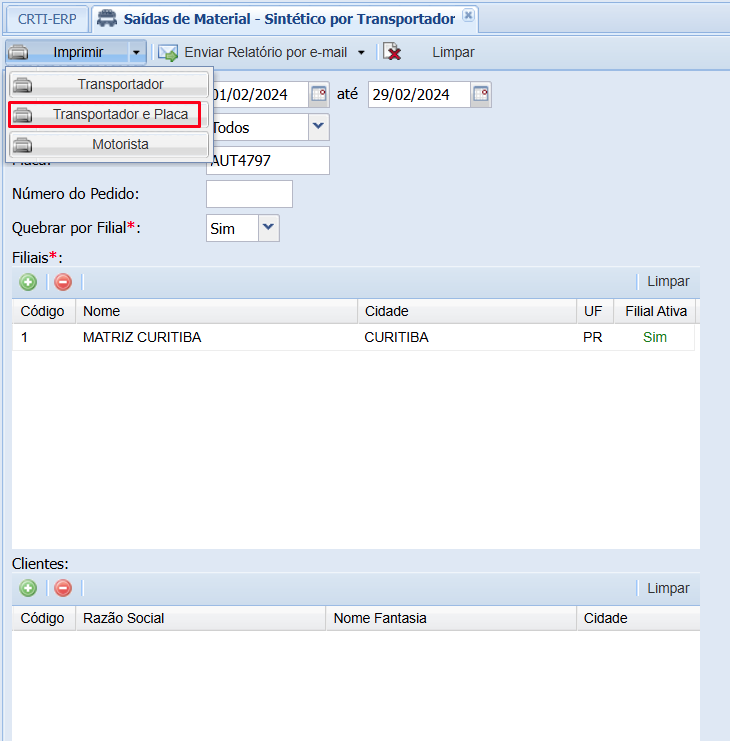Switch to the CRTI-ERP tab
The image size is (730, 741).
(47, 19)
